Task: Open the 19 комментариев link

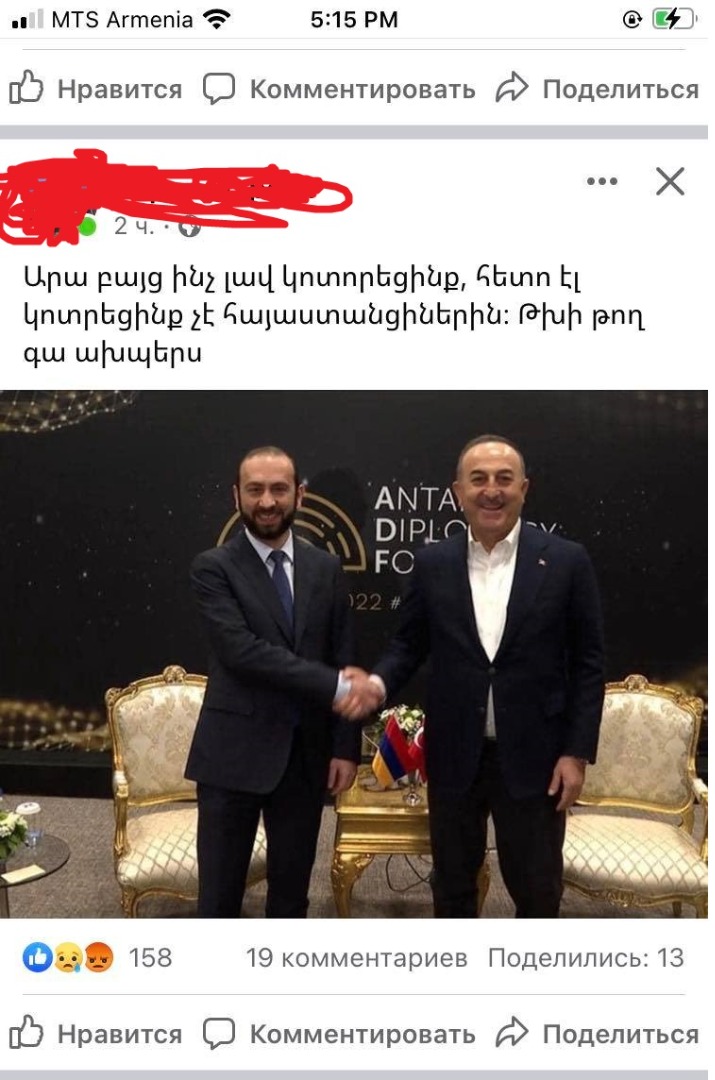Action: coord(357,957)
